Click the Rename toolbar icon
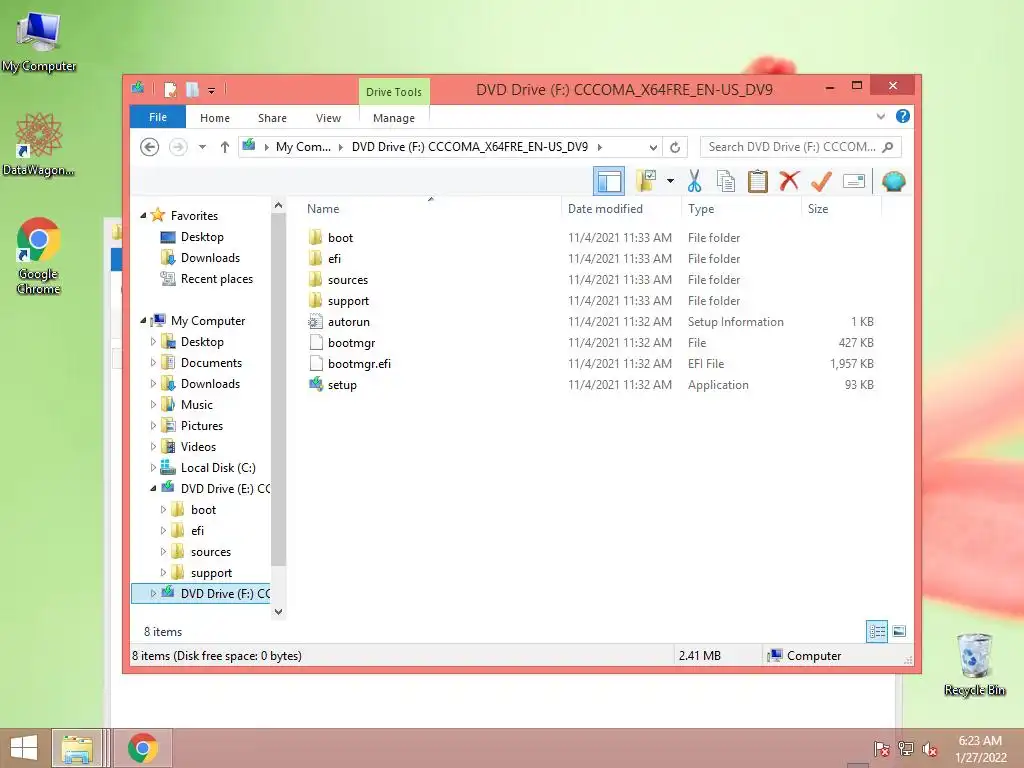The width and height of the screenshot is (1024, 768). point(854,181)
